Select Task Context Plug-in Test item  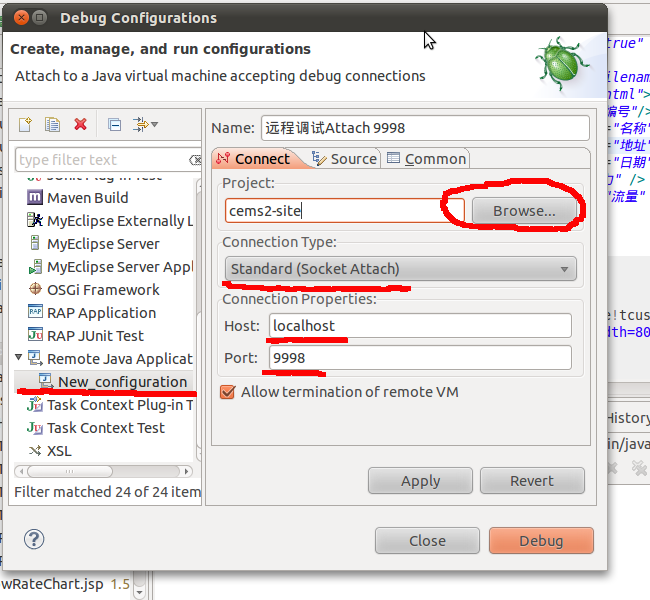(x=120, y=405)
